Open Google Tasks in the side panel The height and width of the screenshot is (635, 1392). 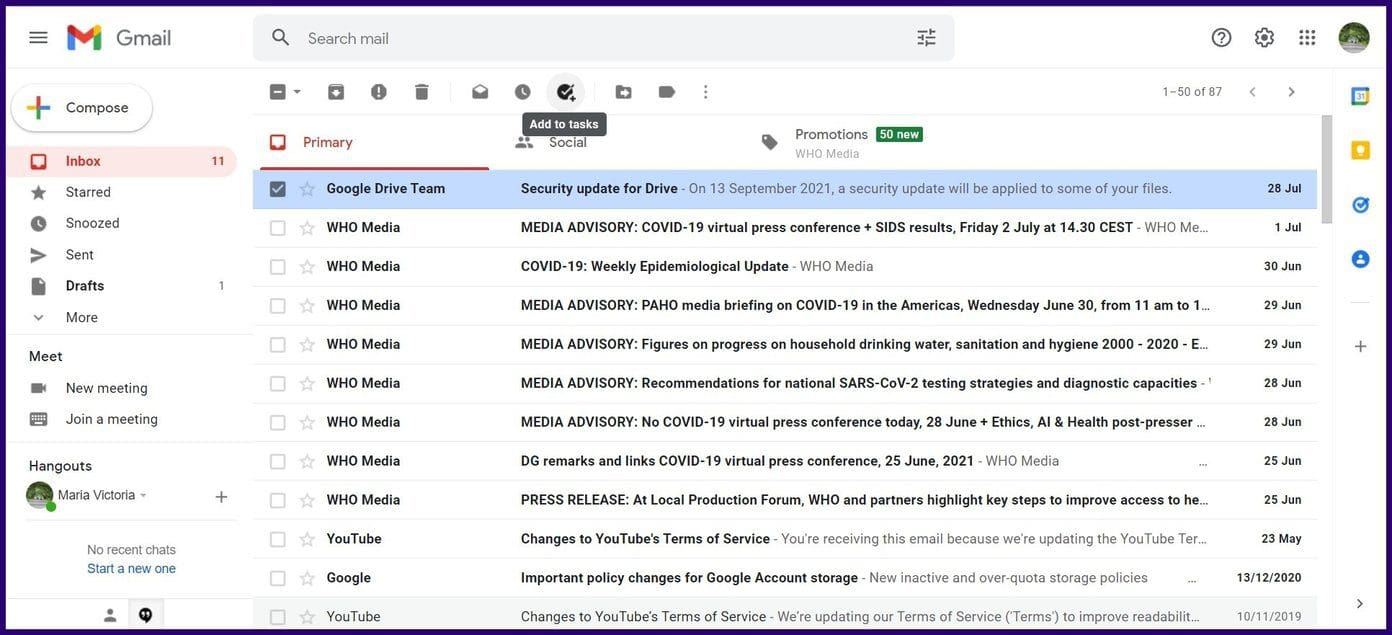click(x=1360, y=204)
